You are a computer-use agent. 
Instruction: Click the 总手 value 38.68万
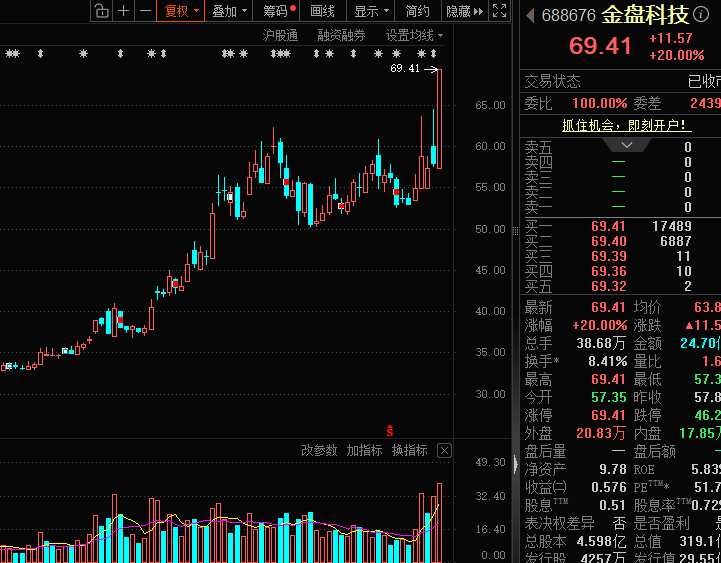coord(601,343)
